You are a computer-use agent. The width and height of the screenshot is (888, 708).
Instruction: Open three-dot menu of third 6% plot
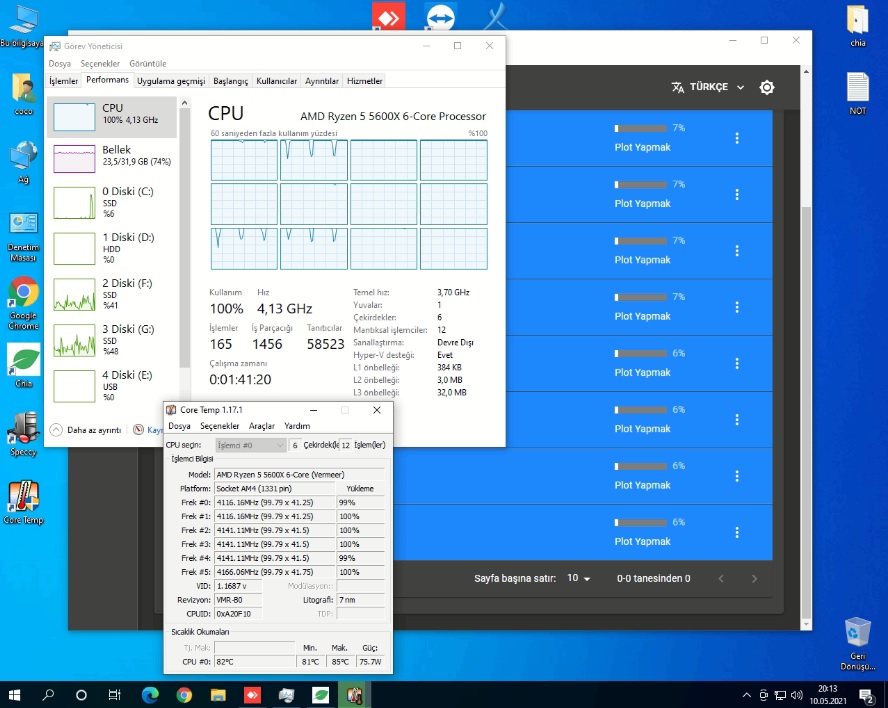pyautogui.click(x=737, y=476)
